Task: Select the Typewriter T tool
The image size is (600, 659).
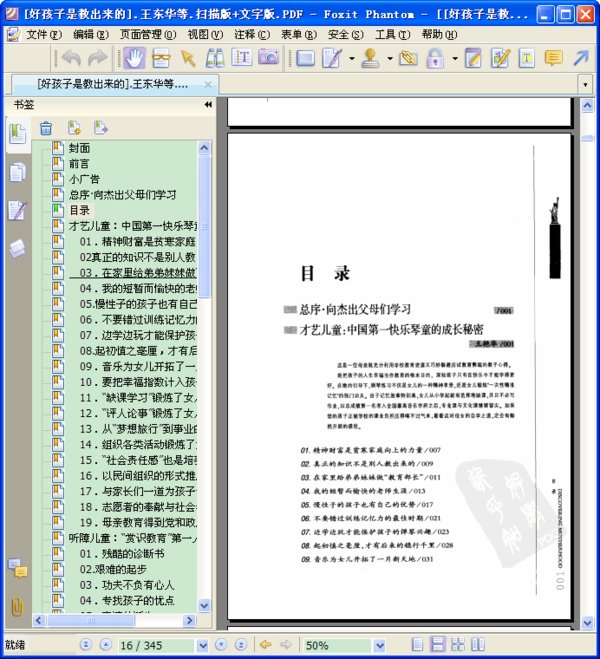Action: click(527, 58)
